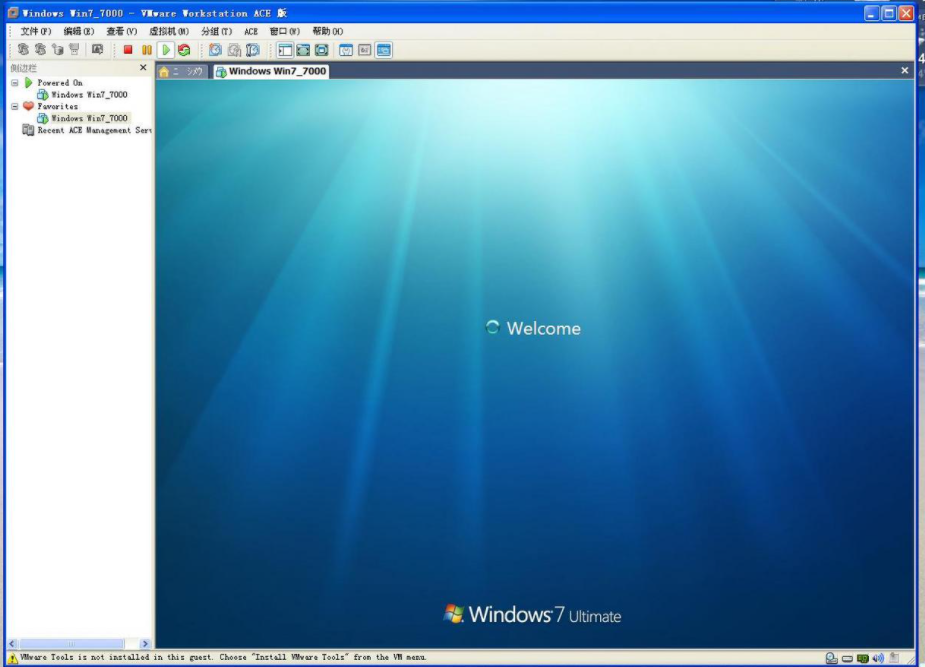The image size is (925, 667).
Task: Click the fourth ACE toolbar icon
Action: 74,50
